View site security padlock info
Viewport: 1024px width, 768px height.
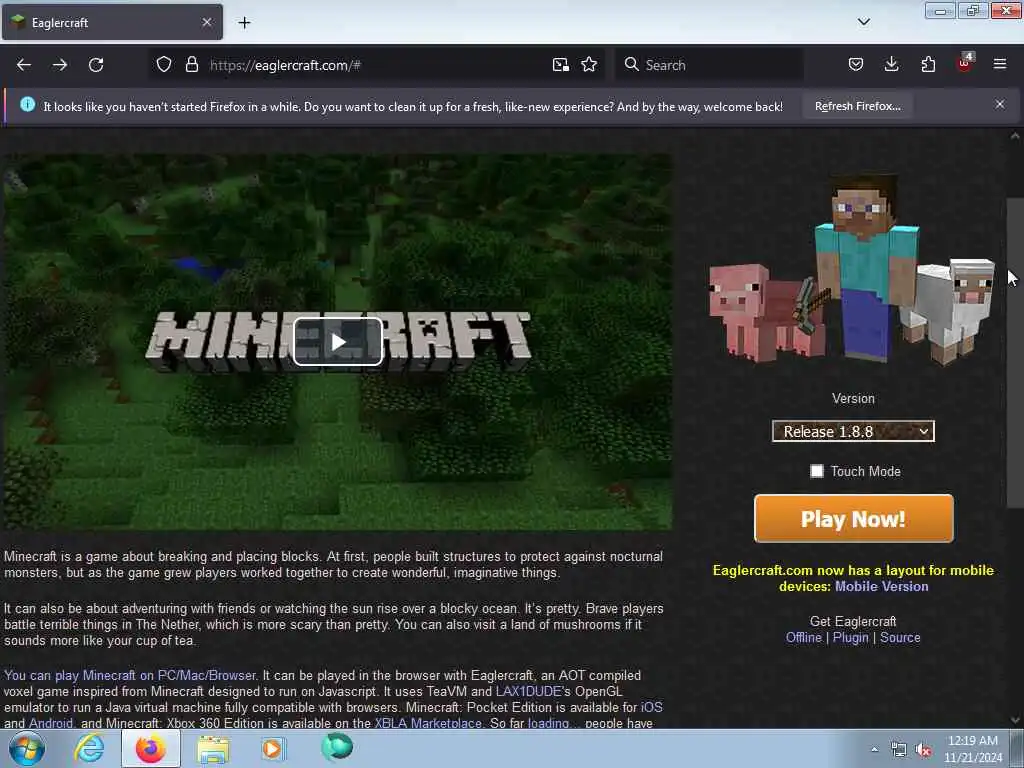191,65
